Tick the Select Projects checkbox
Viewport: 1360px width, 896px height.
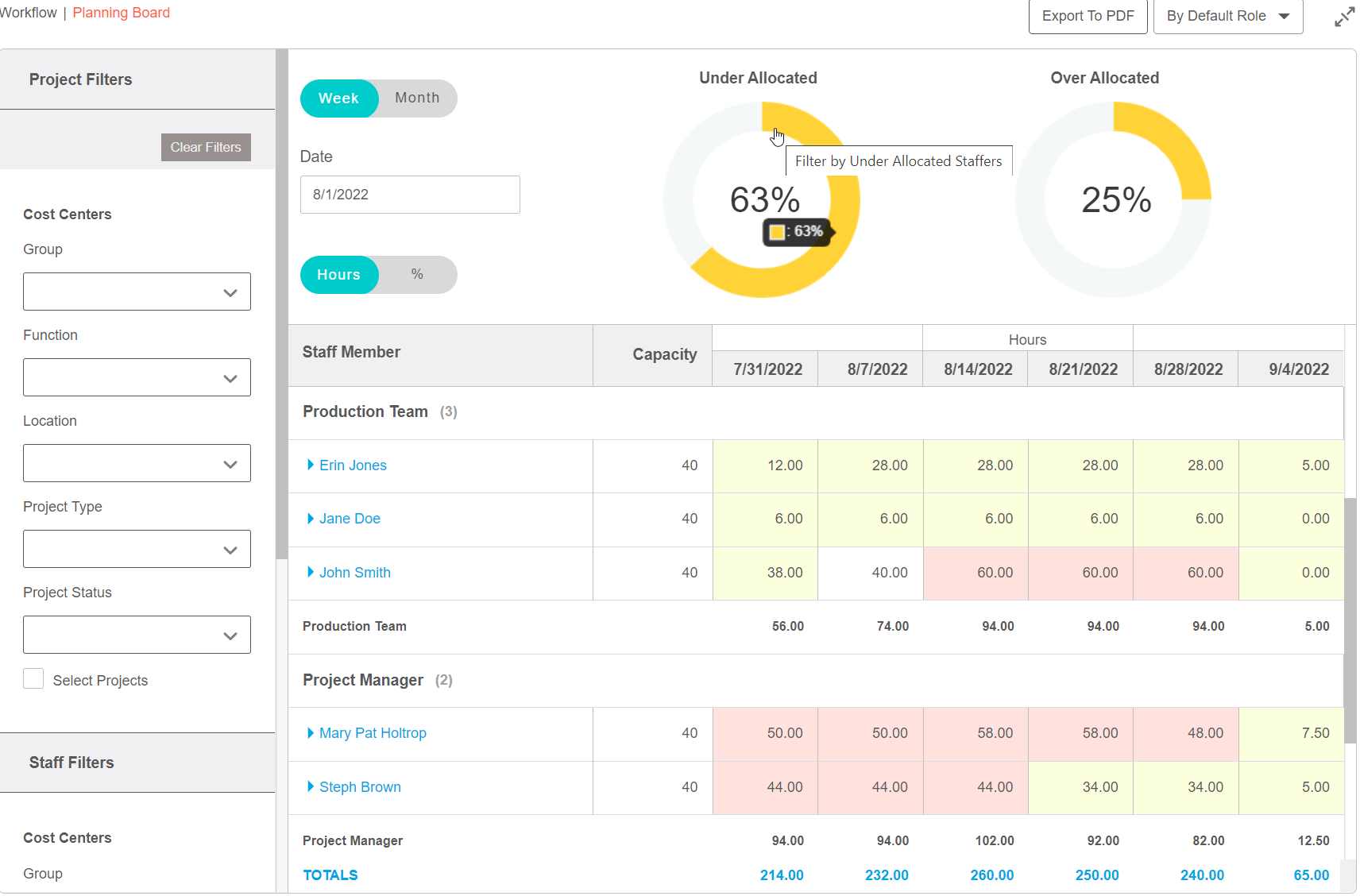click(x=33, y=678)
